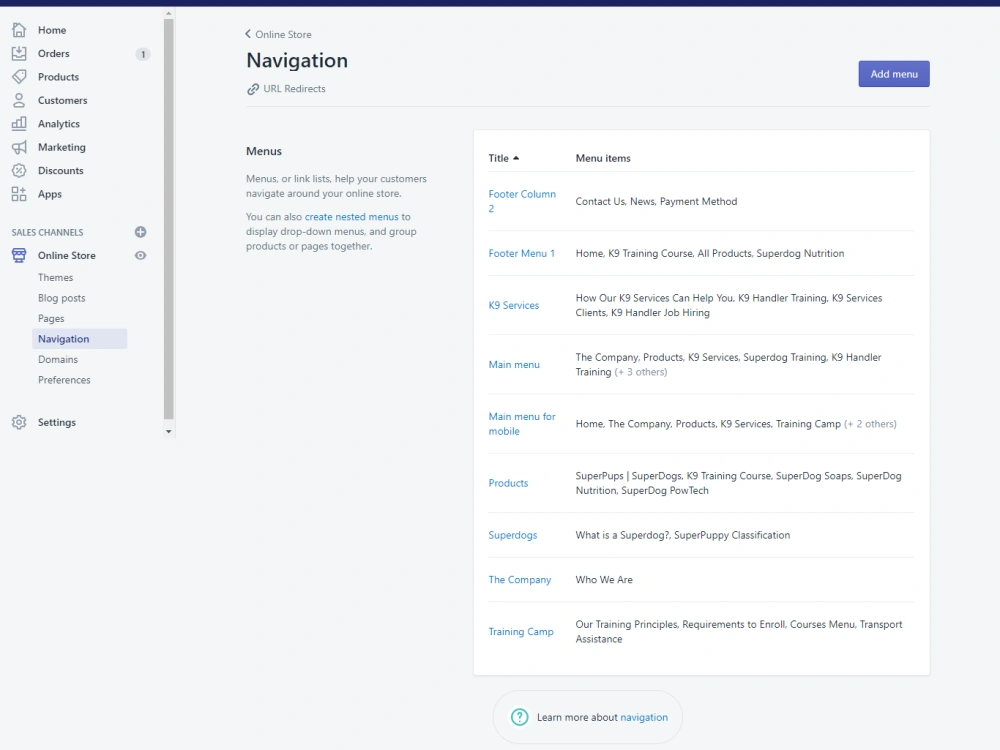1000x750 pixels.
Task: Click sidebar scrollbar down arrow
Action: pyautogui.click(x=168, y=432)
